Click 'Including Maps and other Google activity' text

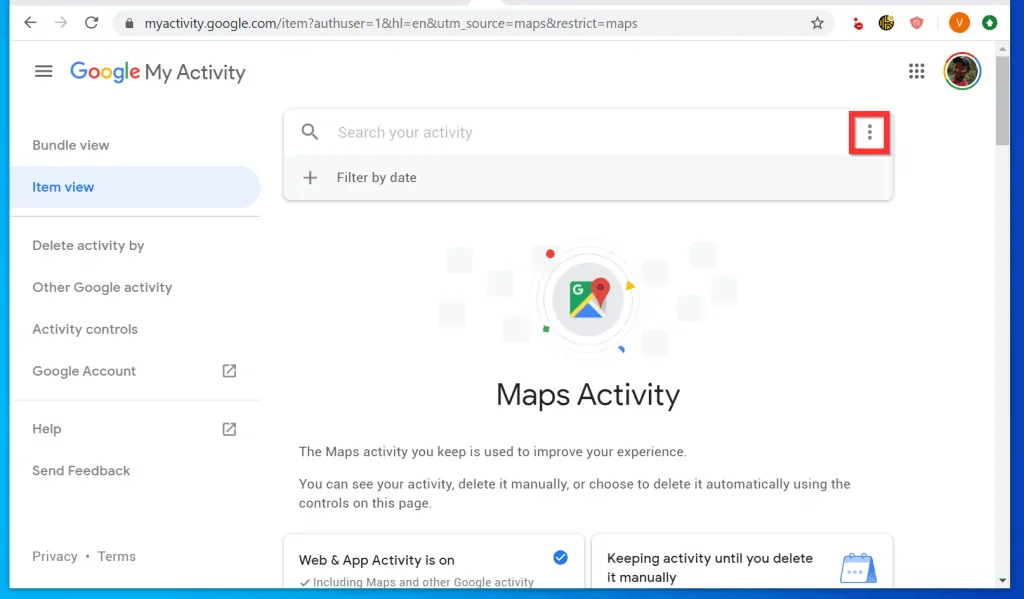point(423,582)
